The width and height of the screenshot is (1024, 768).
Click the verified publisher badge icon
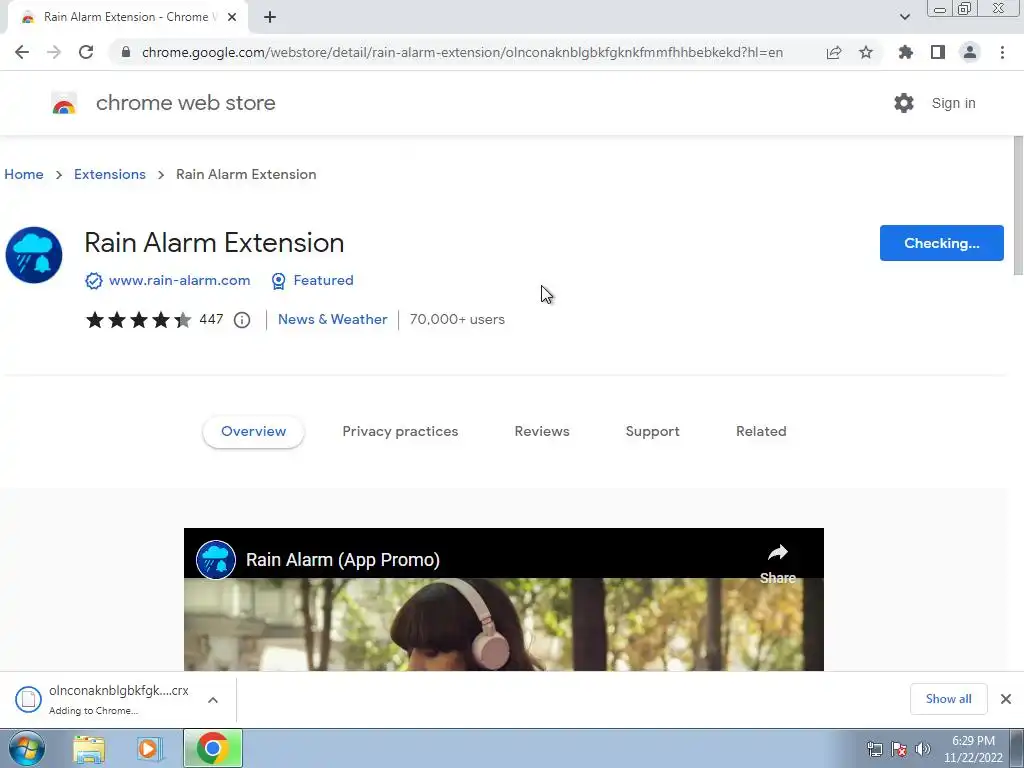pos(93,281)
